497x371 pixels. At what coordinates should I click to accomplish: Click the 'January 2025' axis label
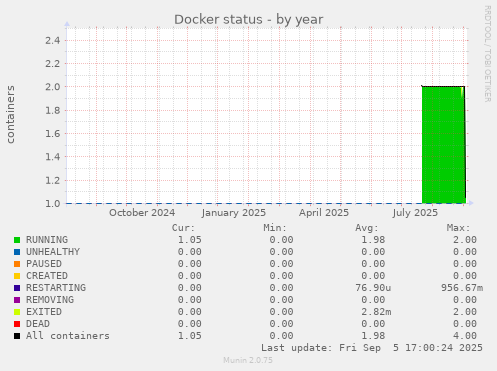pos(234,213)
